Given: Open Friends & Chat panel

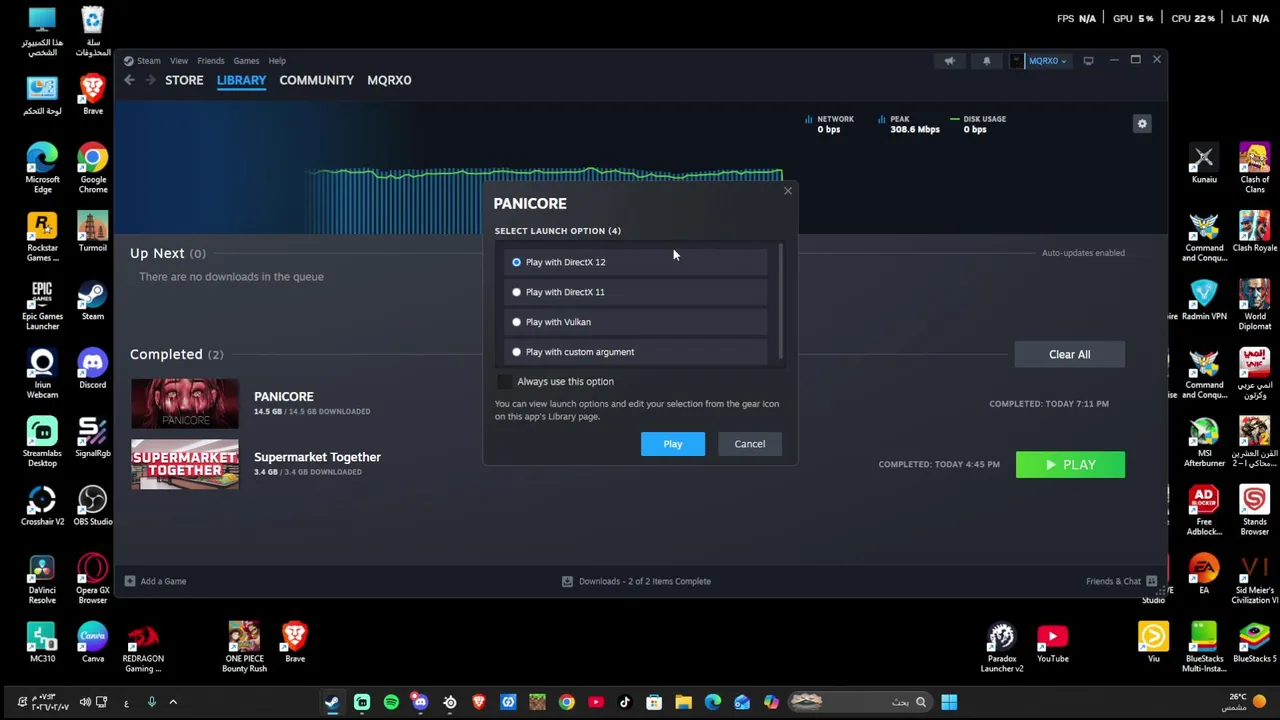Looking at the screenshot, I should point(1121,581).
